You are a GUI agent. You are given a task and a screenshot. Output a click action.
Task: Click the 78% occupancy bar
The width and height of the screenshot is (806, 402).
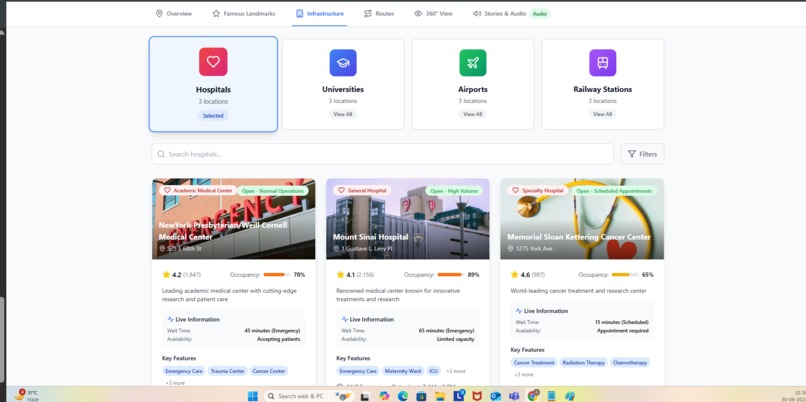[x=277, y=275]
